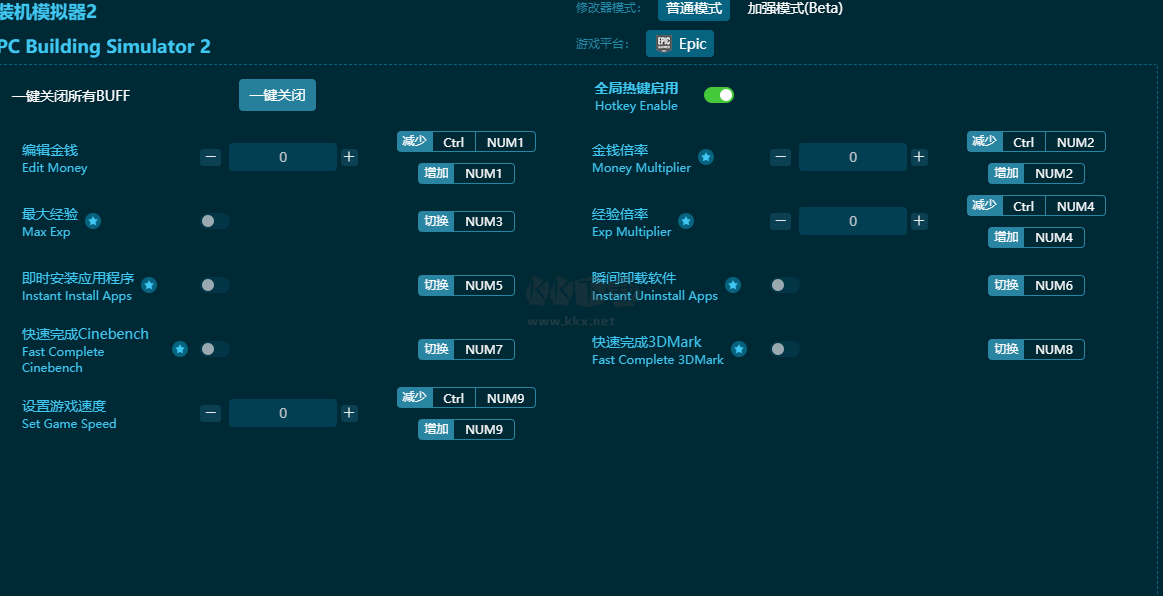This screenshot has height=596, width=1163.
Task: Switch on Fast Complete 3DMark
Action: (785, 349)
